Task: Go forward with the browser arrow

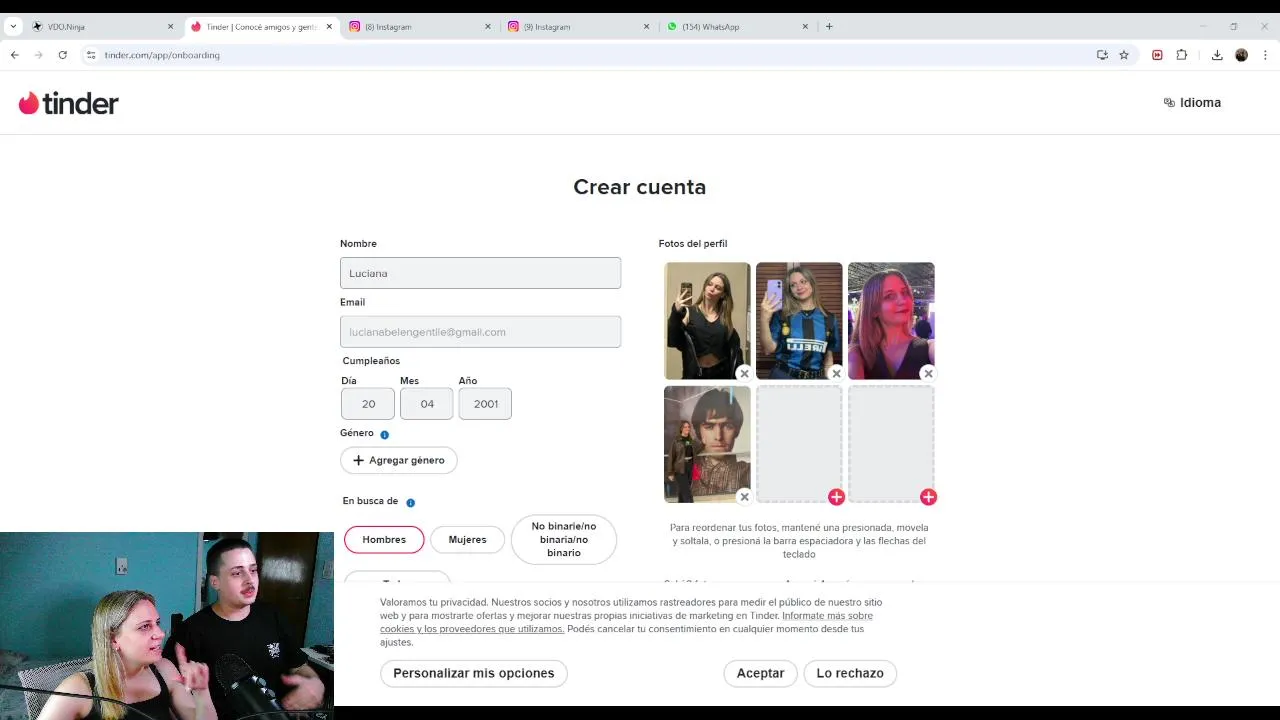Action: [39, 55]
